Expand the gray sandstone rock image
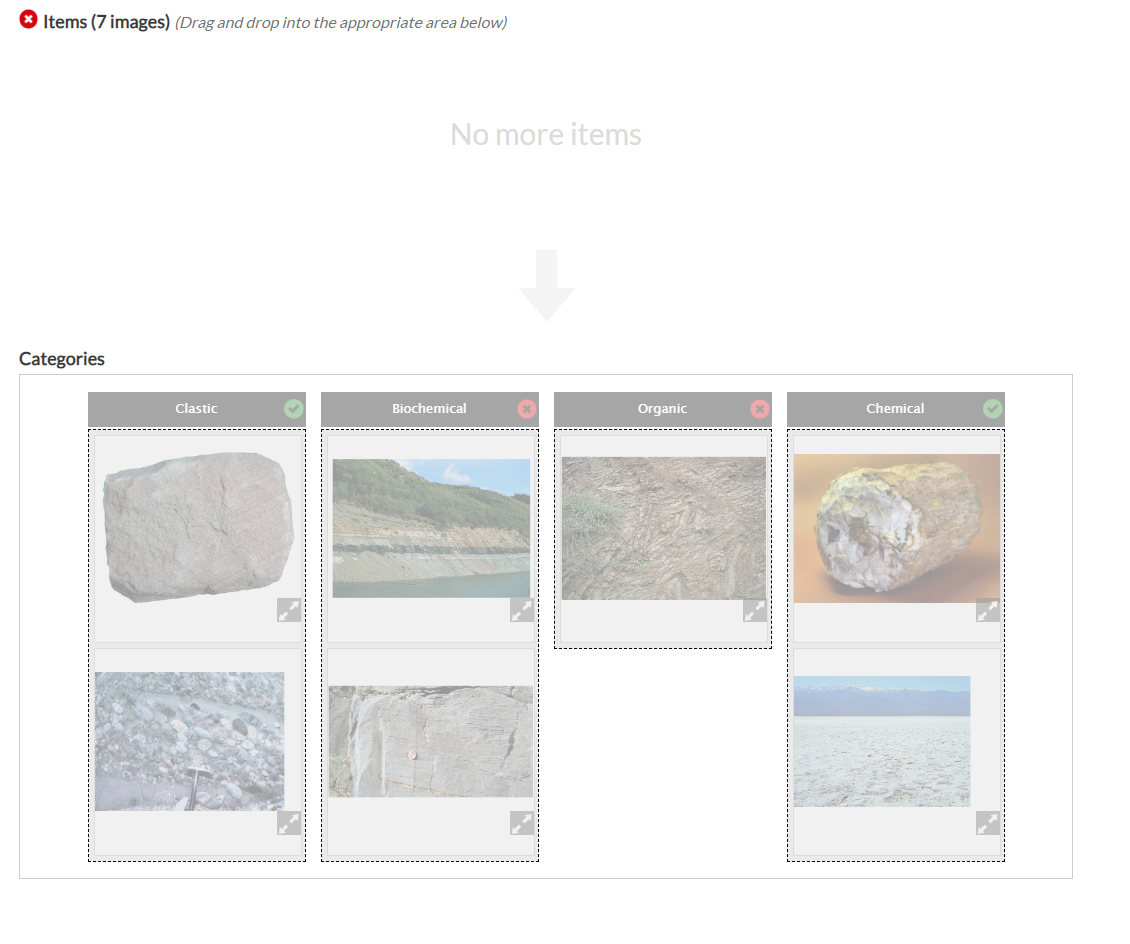This screenshot has height=944, width=1130. [x=289, y=610]
